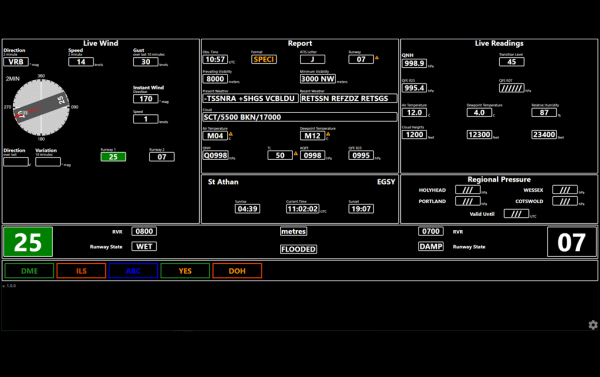Click runway 07 state field DAMP
This screenshot has width=600, height=377.
pos(431,246)
